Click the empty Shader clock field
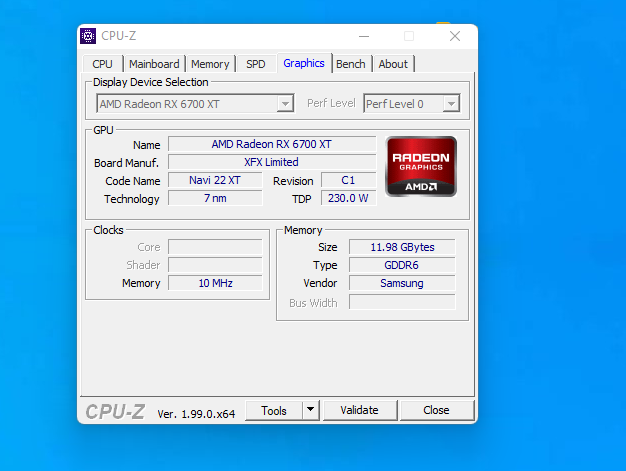 pyautogui.click(x=215, y=265)
